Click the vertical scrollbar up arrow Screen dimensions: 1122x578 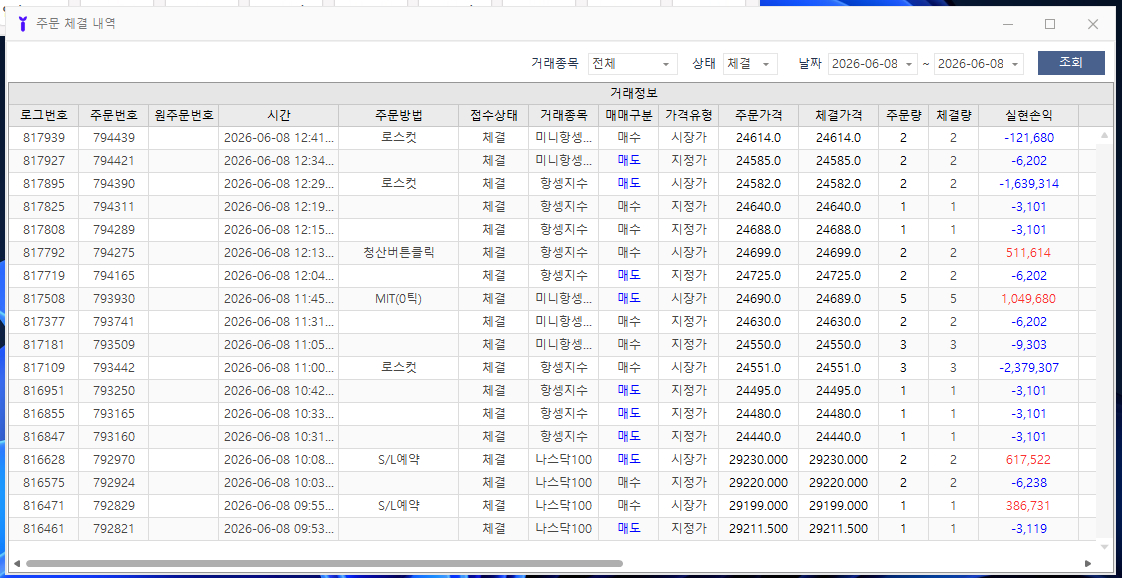click(1103, 134)
